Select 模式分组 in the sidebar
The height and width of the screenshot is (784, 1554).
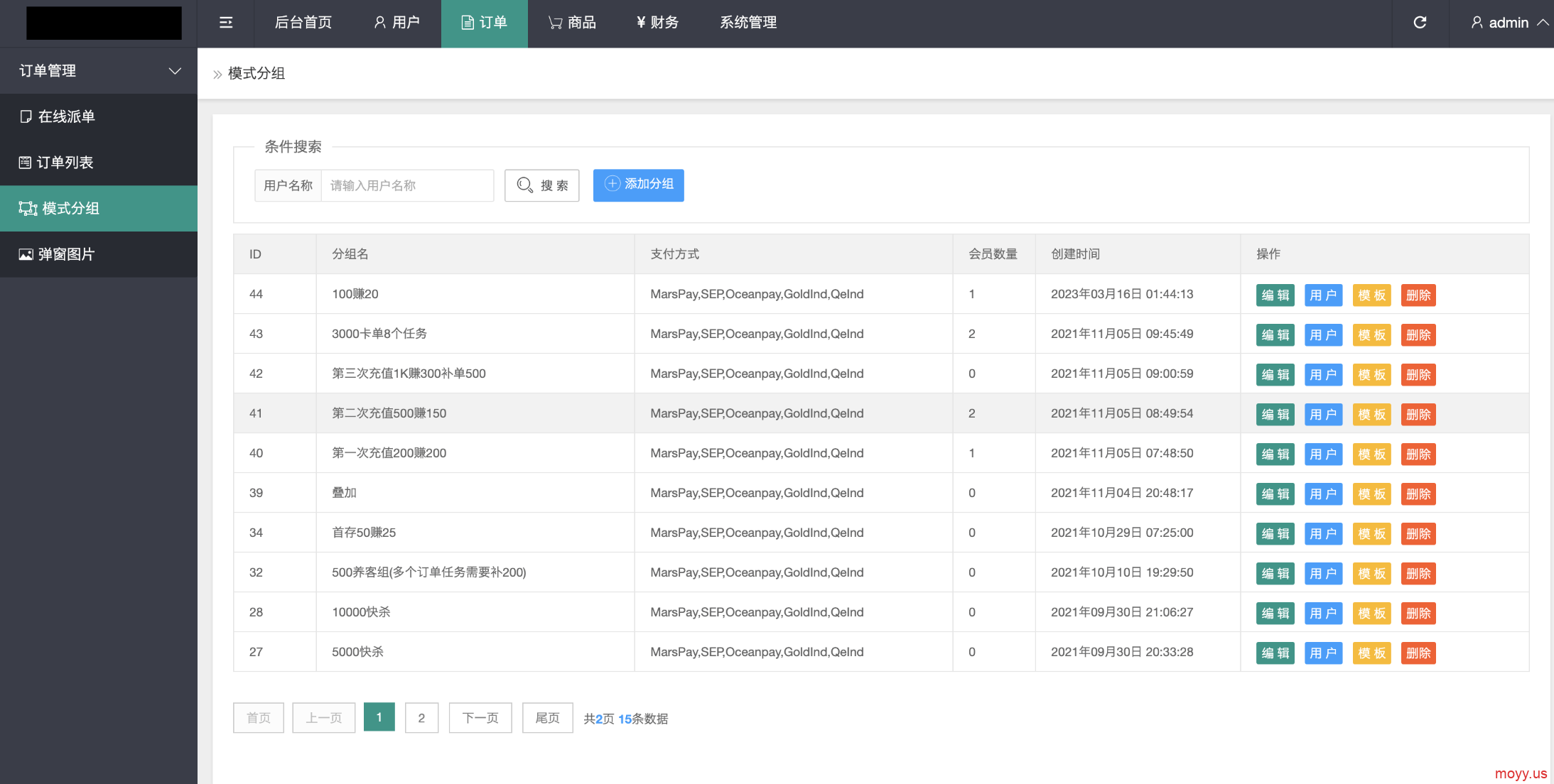pyautogui.click(x=99, y=208)
